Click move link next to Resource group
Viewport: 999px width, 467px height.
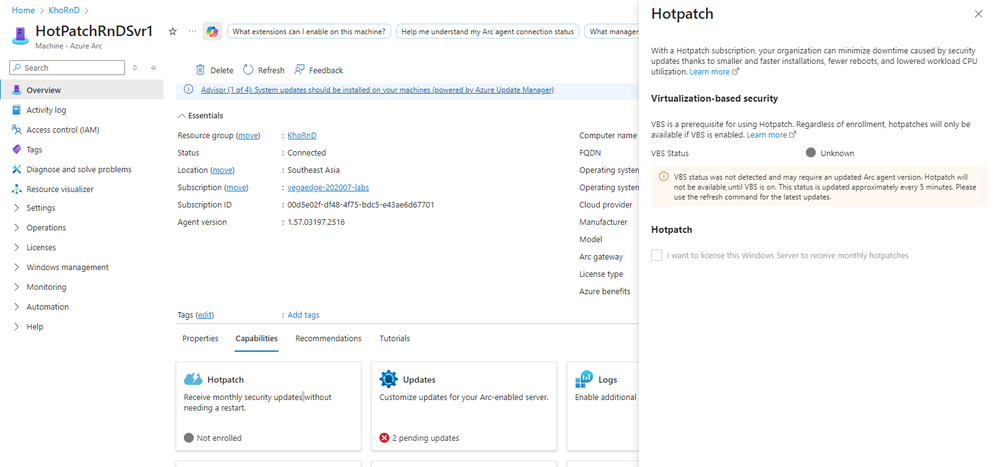pyautogui.click(x=248, y=136)
